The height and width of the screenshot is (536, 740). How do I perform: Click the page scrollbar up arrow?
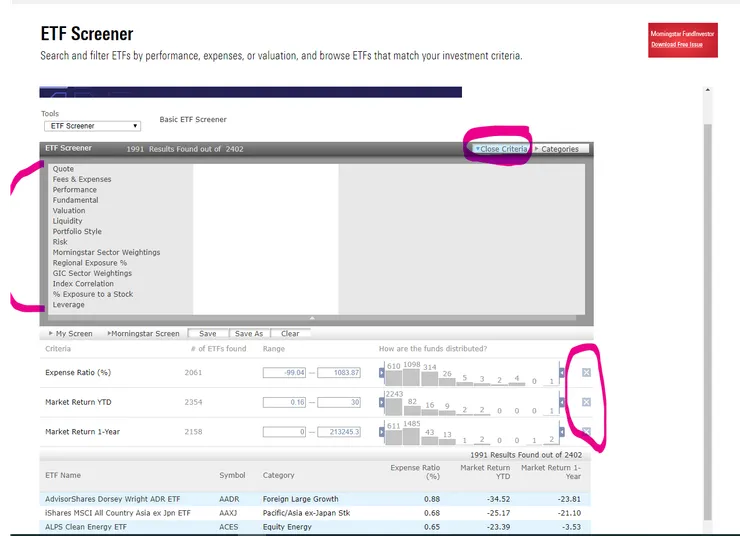(707, 90)
